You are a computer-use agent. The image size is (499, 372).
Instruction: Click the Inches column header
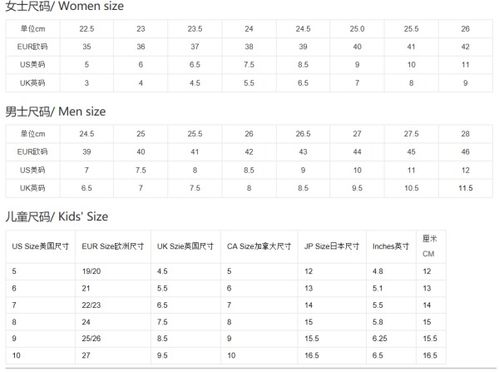[x=391, y=247]
